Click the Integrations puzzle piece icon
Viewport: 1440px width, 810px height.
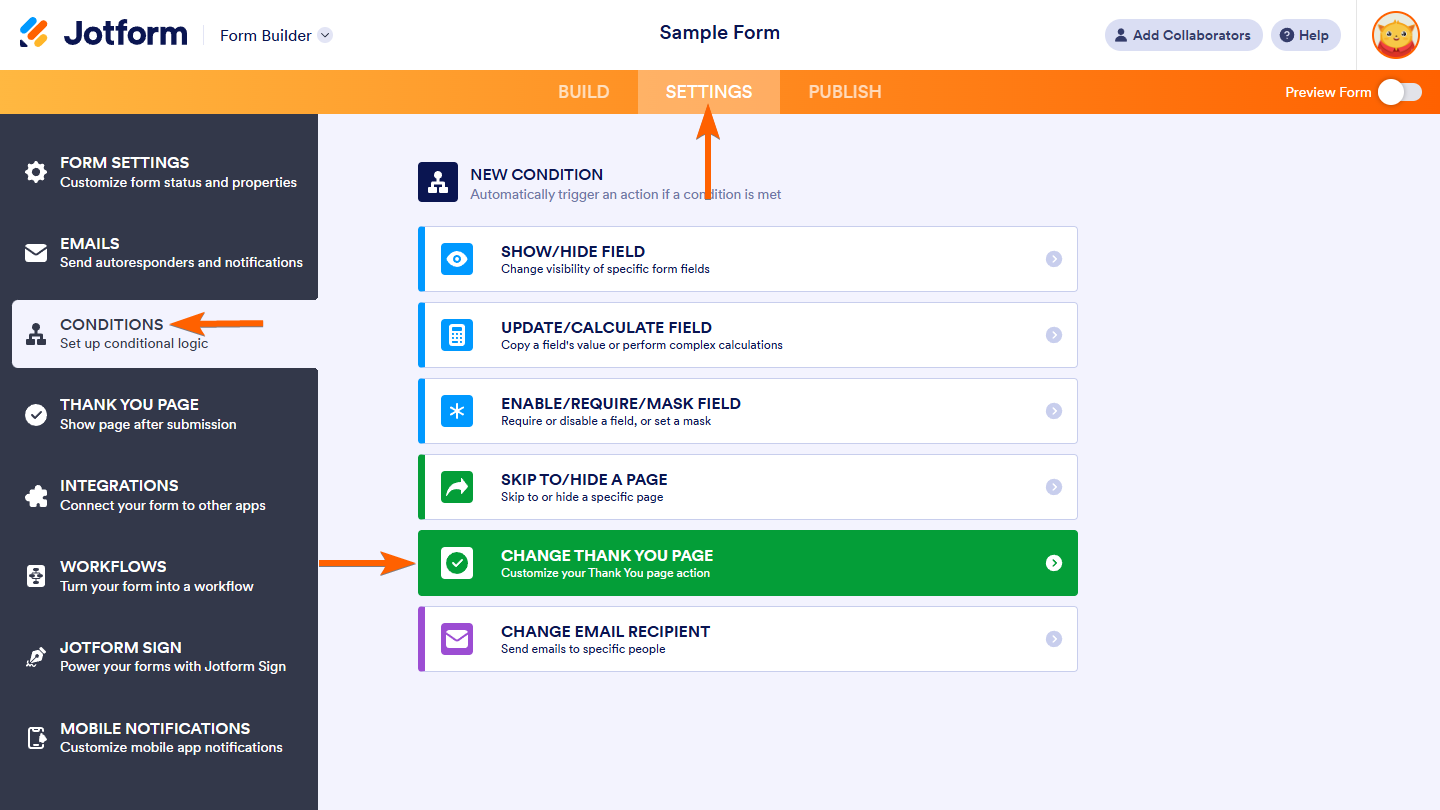pyautogui.click(x=36, y=495)
